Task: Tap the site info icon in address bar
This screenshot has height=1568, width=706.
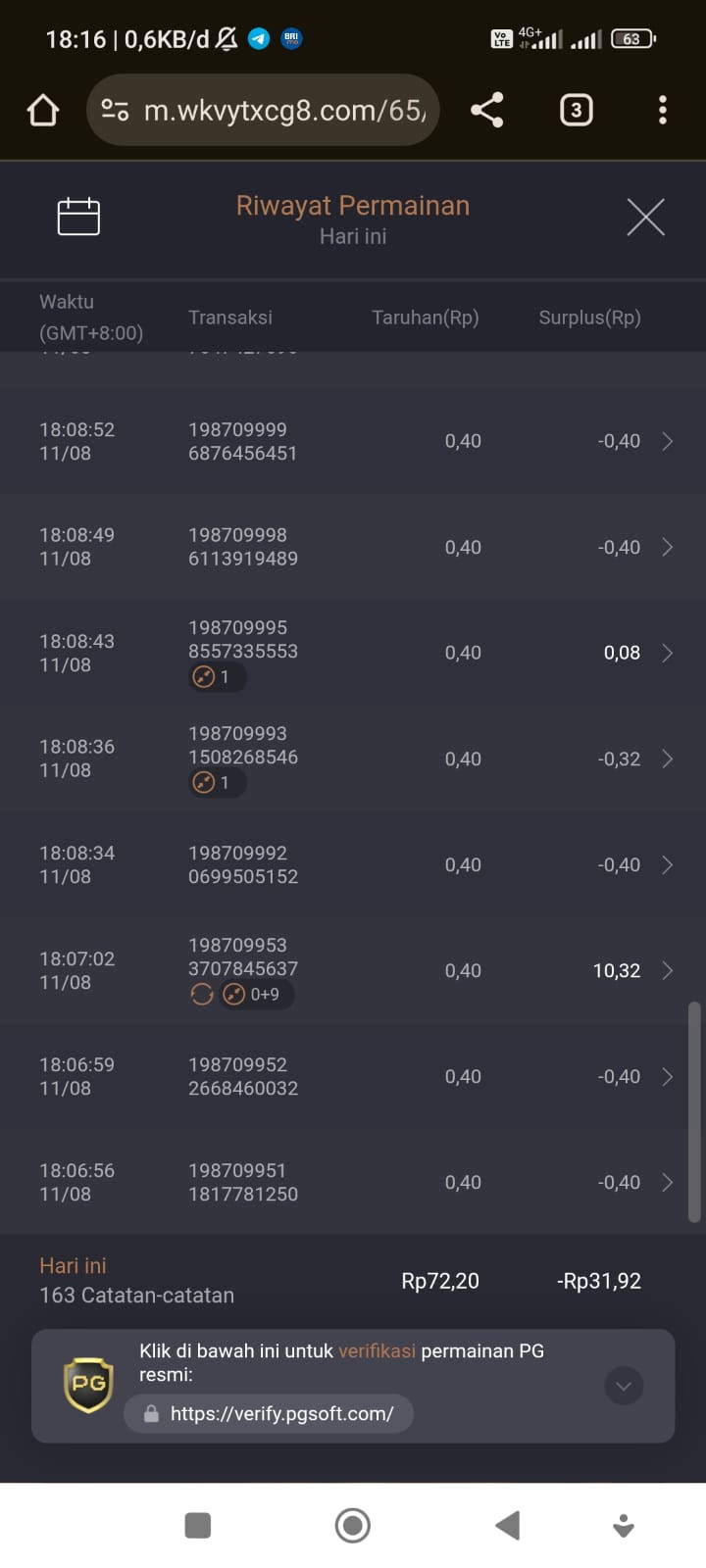Action: pos(115,111)
